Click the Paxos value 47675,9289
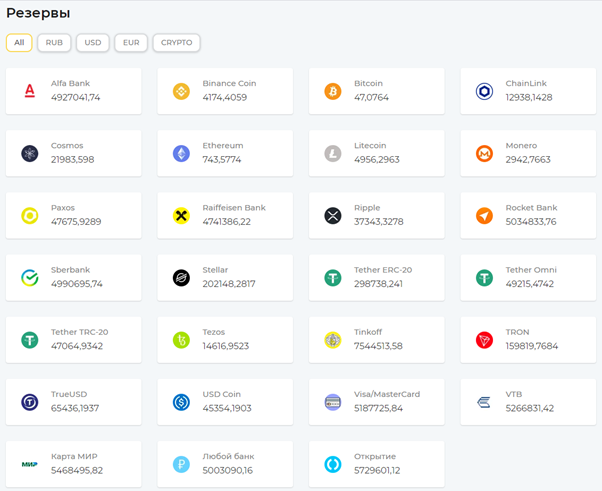Image resolution: width=602 pixels, height=491 pixels. point(76,222)
